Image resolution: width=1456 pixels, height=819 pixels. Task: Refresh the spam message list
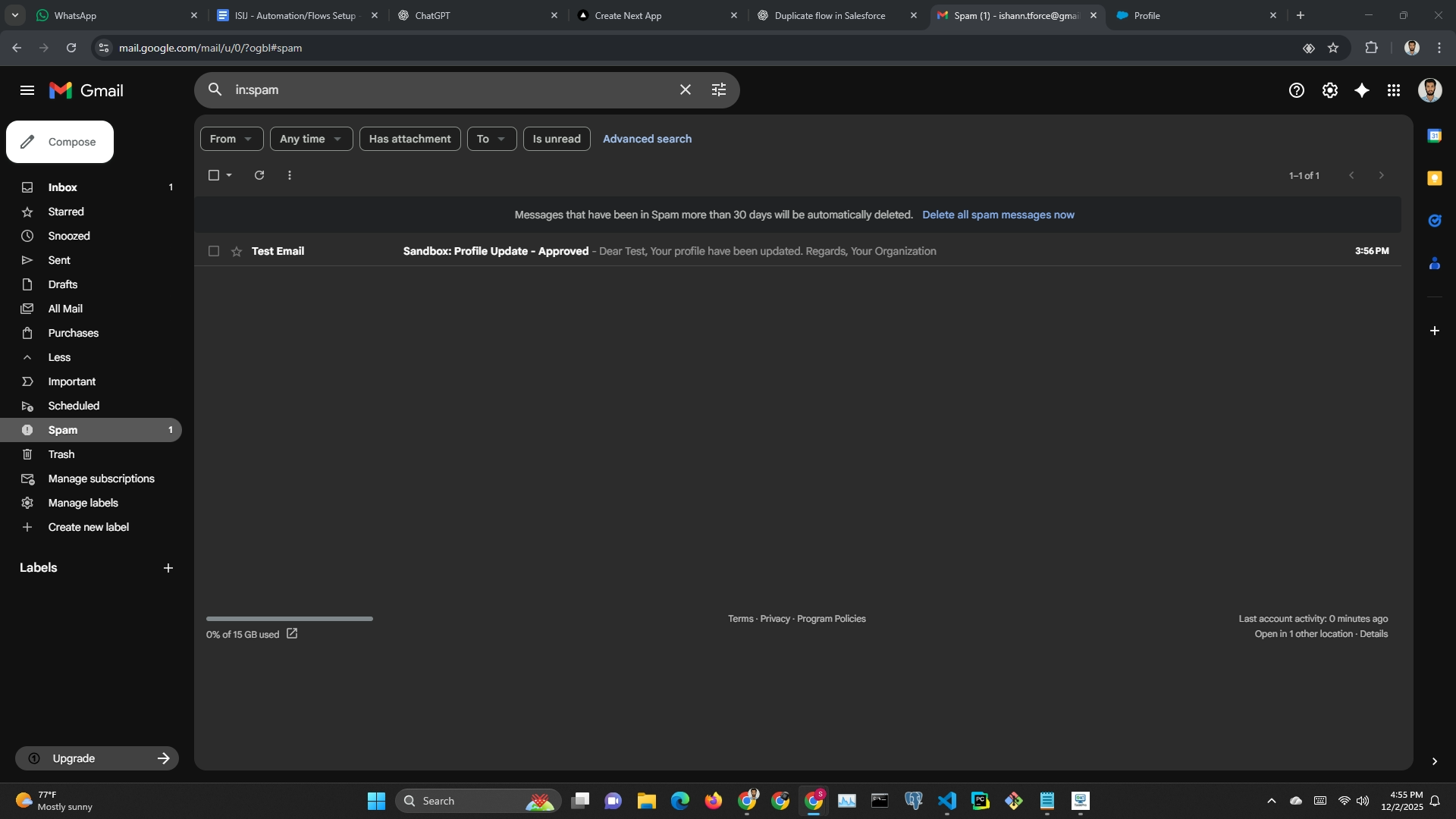click(x=259, y=175)
